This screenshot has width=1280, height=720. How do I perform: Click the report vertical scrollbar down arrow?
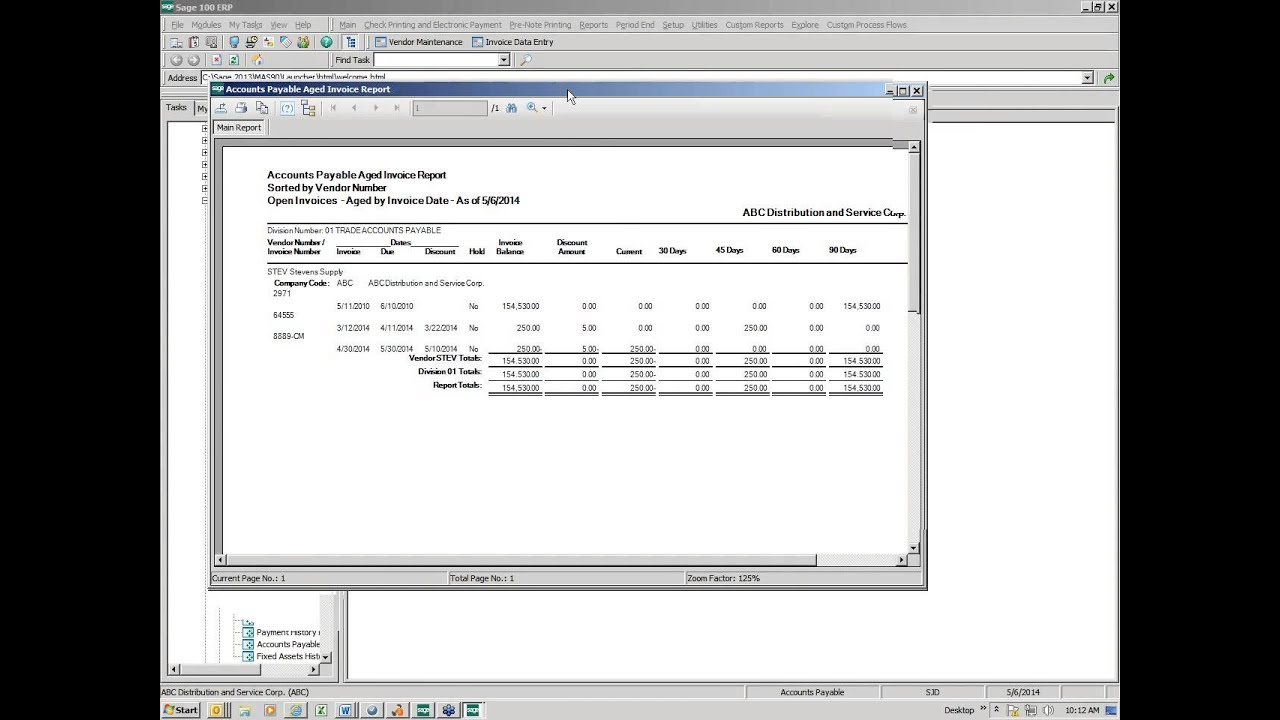click(913, 548)
